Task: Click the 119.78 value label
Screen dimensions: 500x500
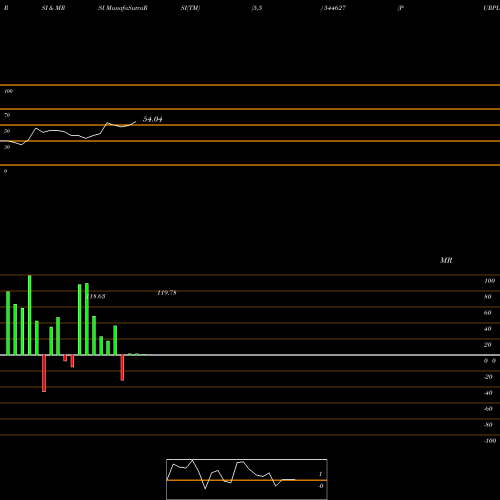Action: click(167, 293)
